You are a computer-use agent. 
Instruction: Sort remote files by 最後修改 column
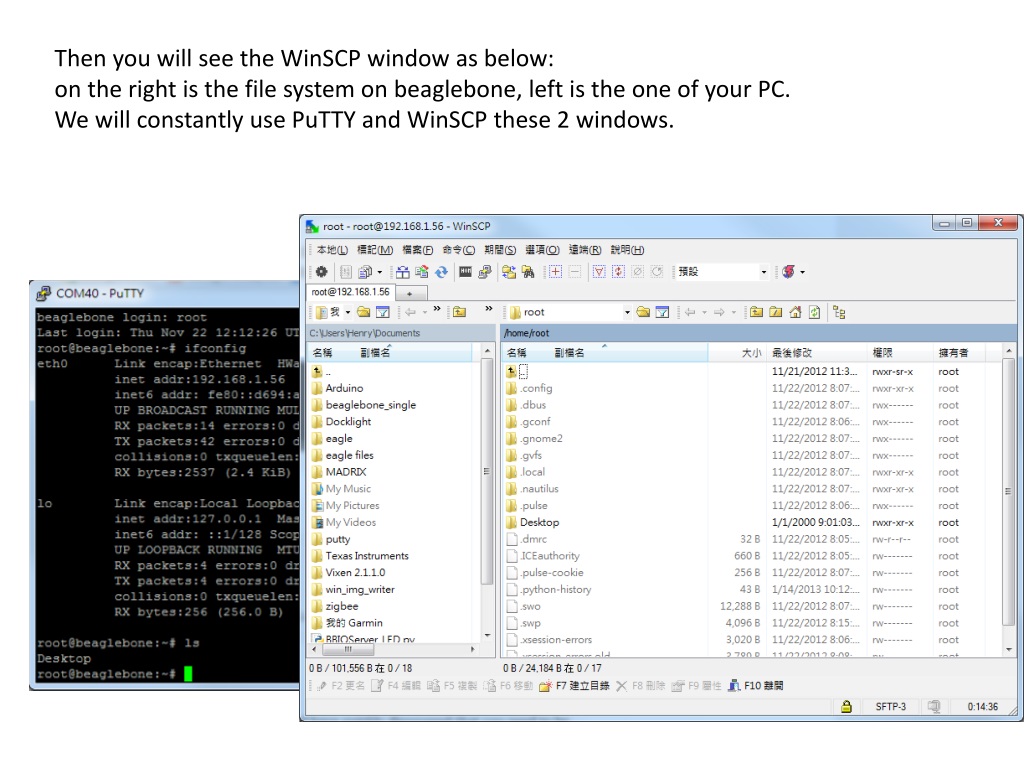pyautogui.click(x=817, y=353)
